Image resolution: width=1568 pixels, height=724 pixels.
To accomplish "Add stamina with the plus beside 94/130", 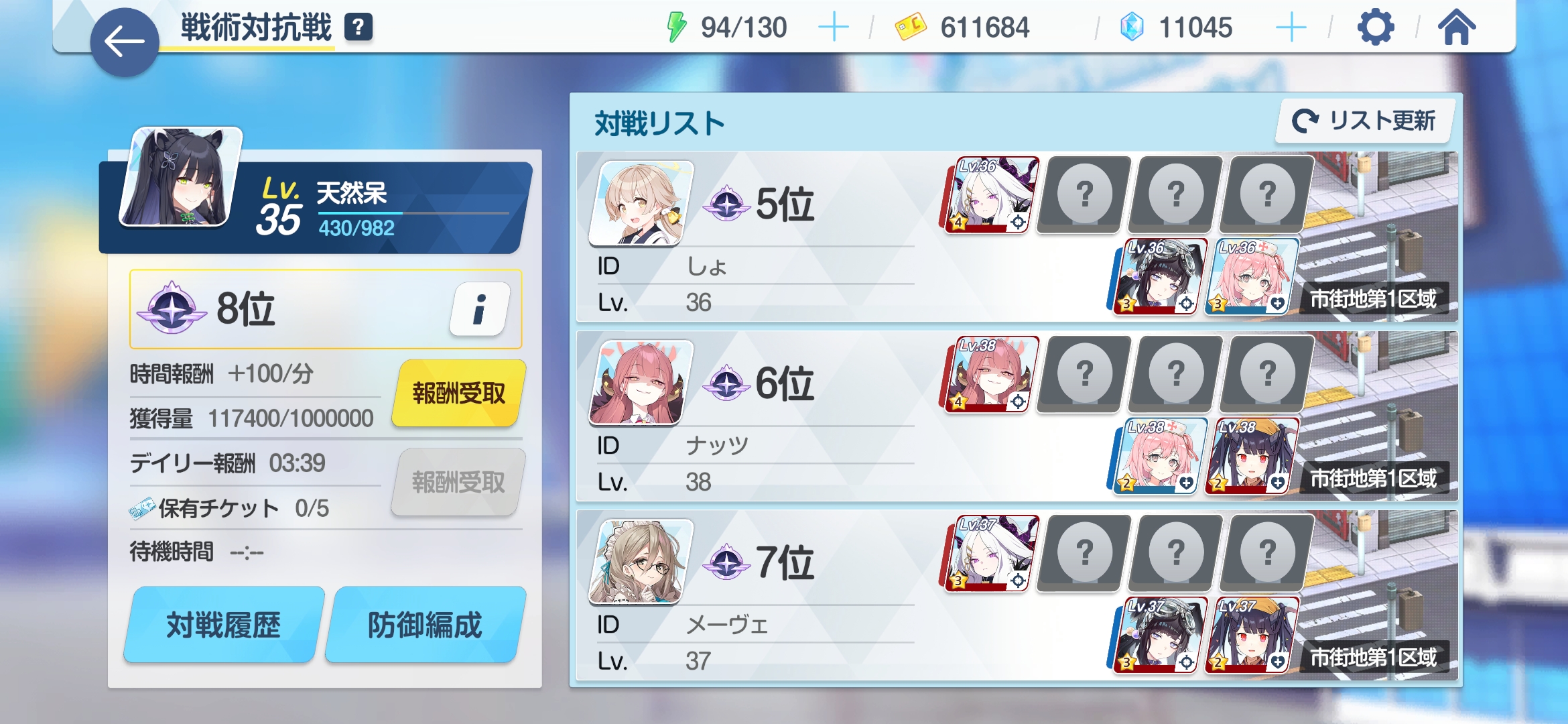I will tap(834, 27).
